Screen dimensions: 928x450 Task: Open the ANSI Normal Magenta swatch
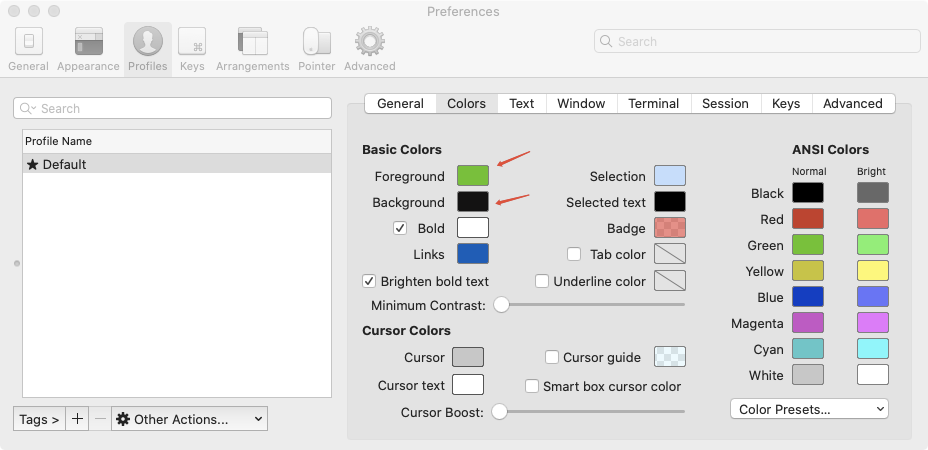coord(808,323)
